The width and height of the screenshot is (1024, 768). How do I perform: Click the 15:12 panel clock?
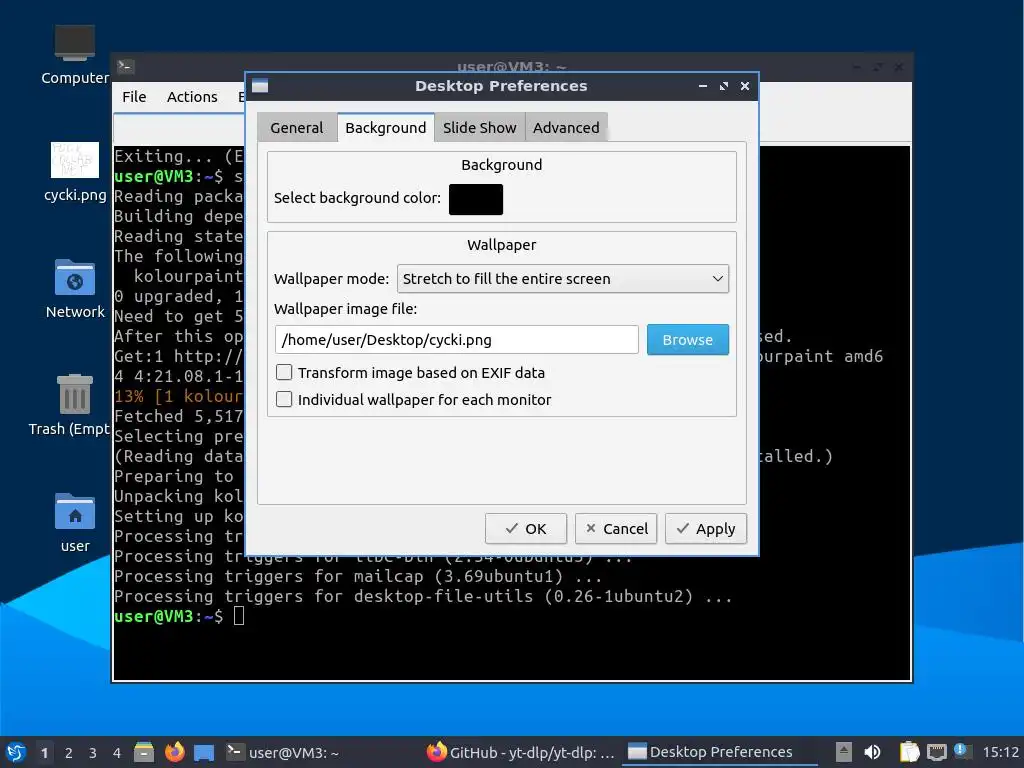tap(1001, 752)
